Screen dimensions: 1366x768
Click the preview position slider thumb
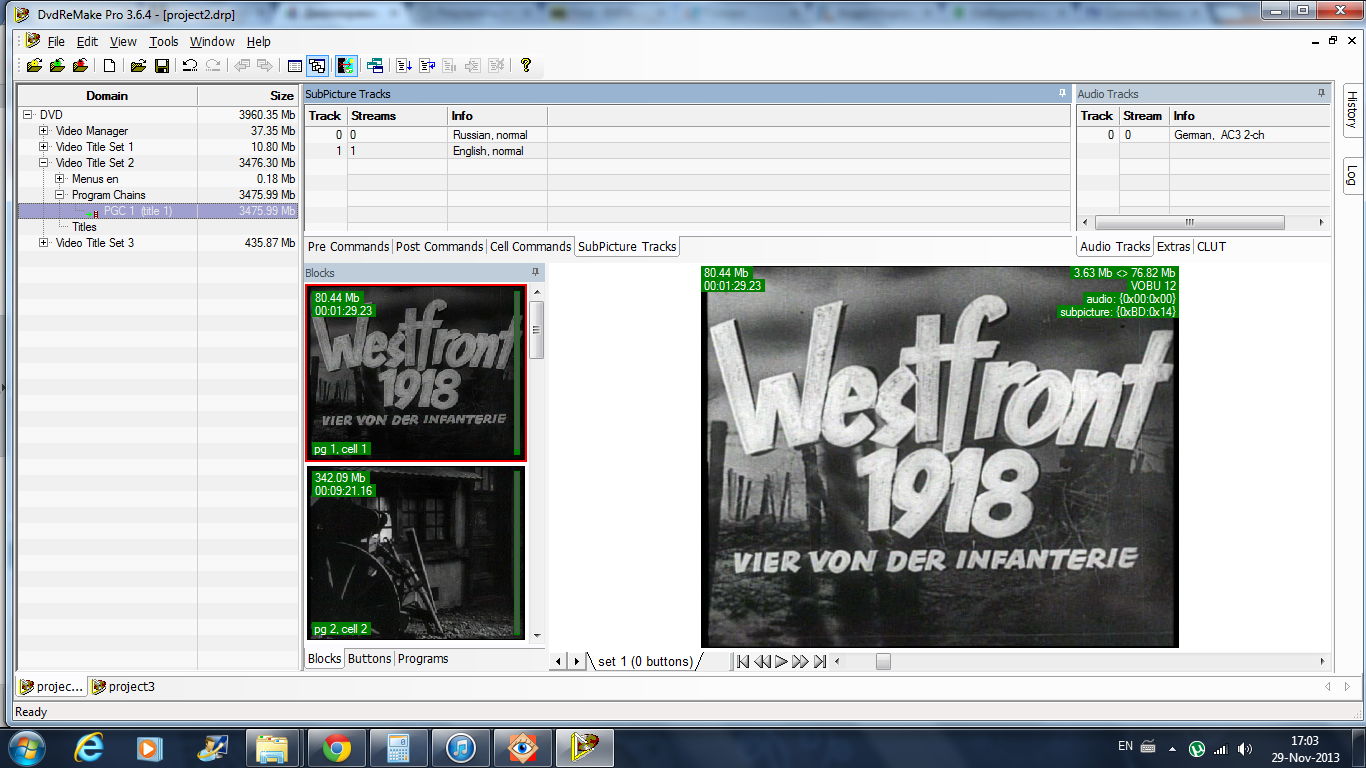pyautogui.click(x=883, y=661)
